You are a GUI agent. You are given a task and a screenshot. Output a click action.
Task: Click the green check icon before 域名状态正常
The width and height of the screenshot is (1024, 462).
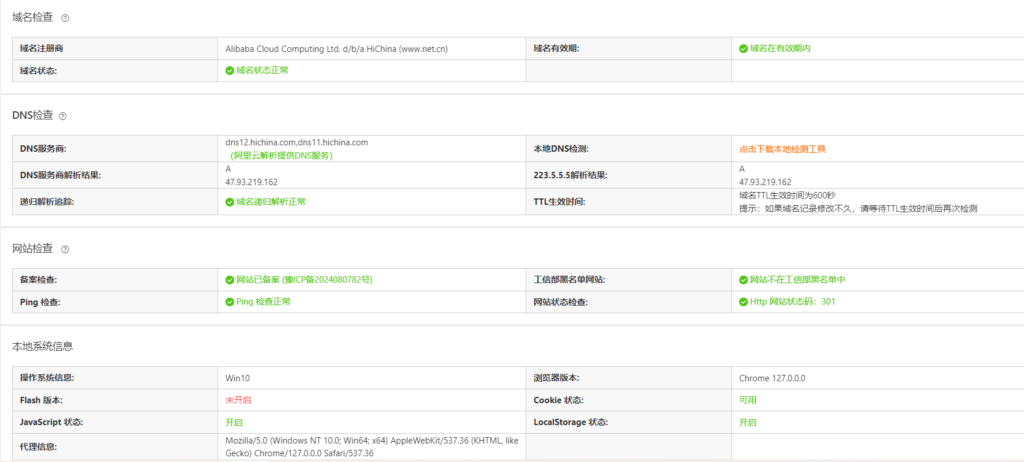pyautogui.click(x=230, y=71)
